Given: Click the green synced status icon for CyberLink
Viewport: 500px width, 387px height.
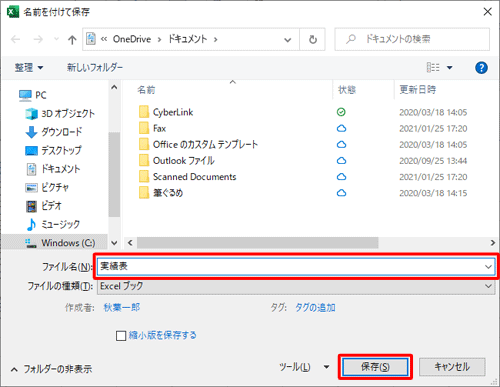Looking at the screenshot, I should 341,112.
